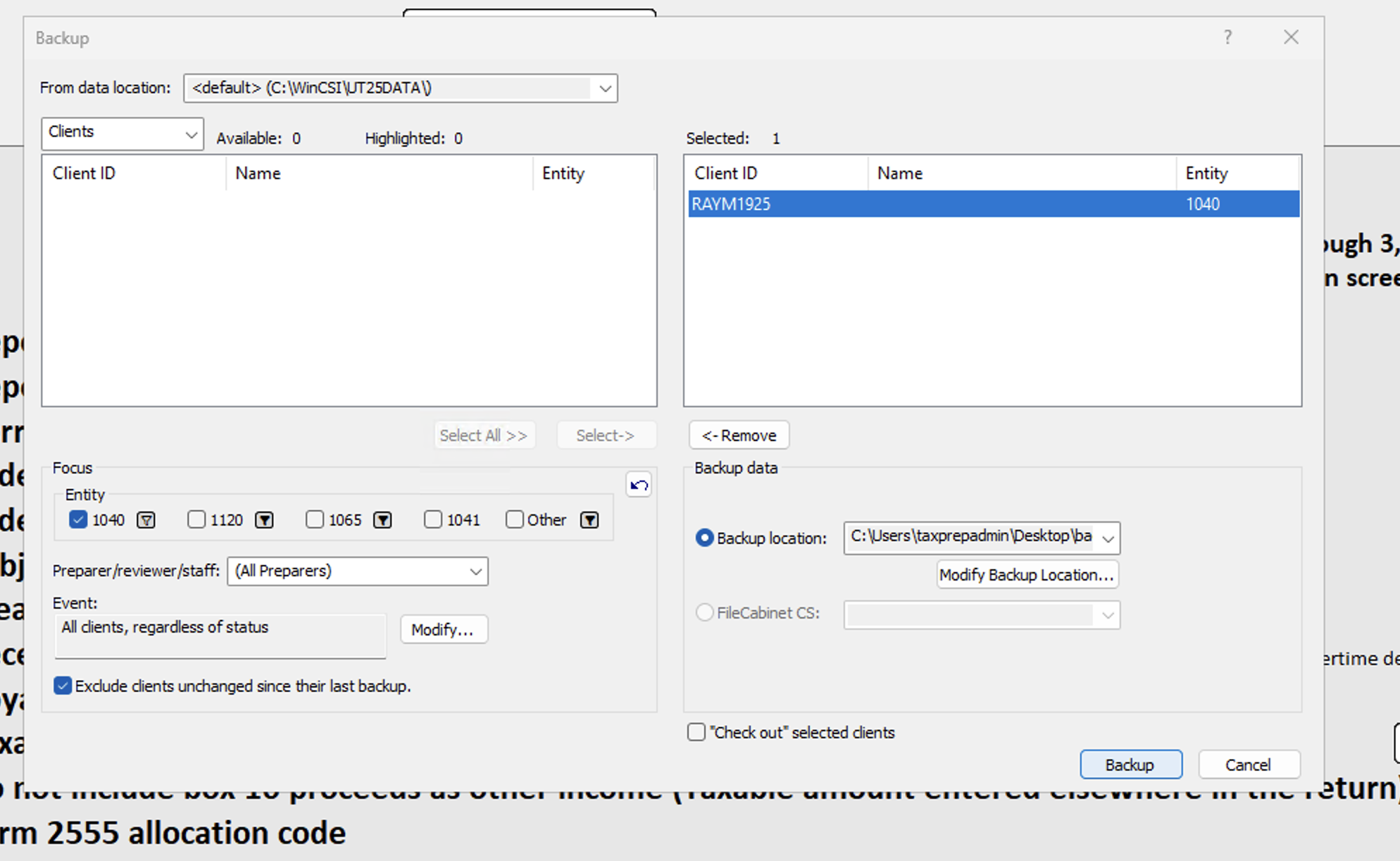The height and width of the screenshot is (861, 1400).
Task: Click the Select-> button
Action: pyautogui.click(x=606, y=435)
